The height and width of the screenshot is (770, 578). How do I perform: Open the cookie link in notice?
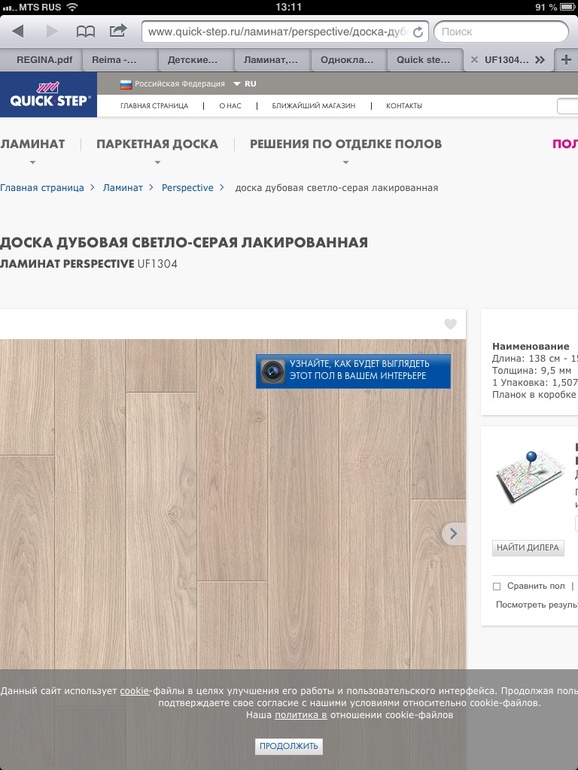pos(134,690)
